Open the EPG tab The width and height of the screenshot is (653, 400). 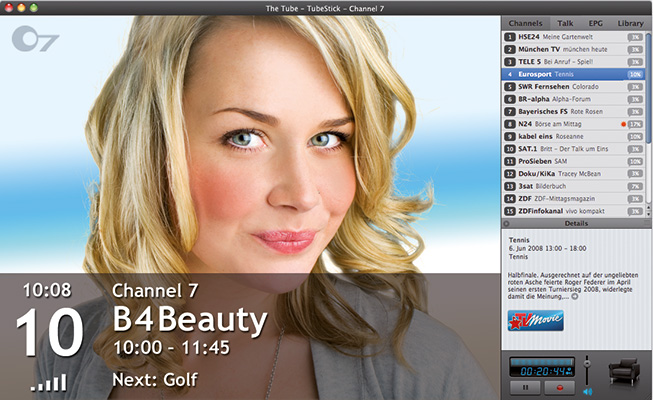point(596,23)
